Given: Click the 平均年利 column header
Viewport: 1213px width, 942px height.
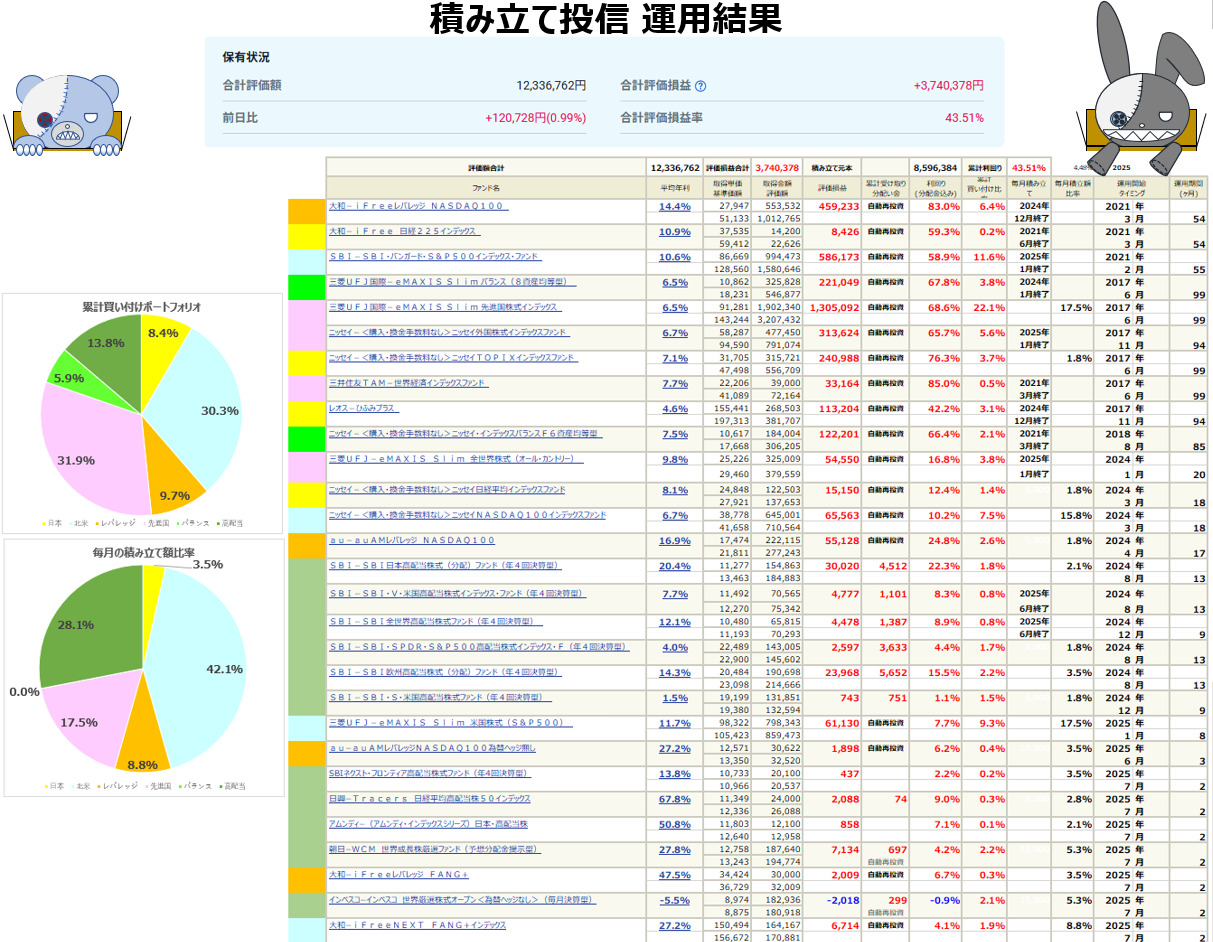Looking at the screenshot, I should pos(675,187).
